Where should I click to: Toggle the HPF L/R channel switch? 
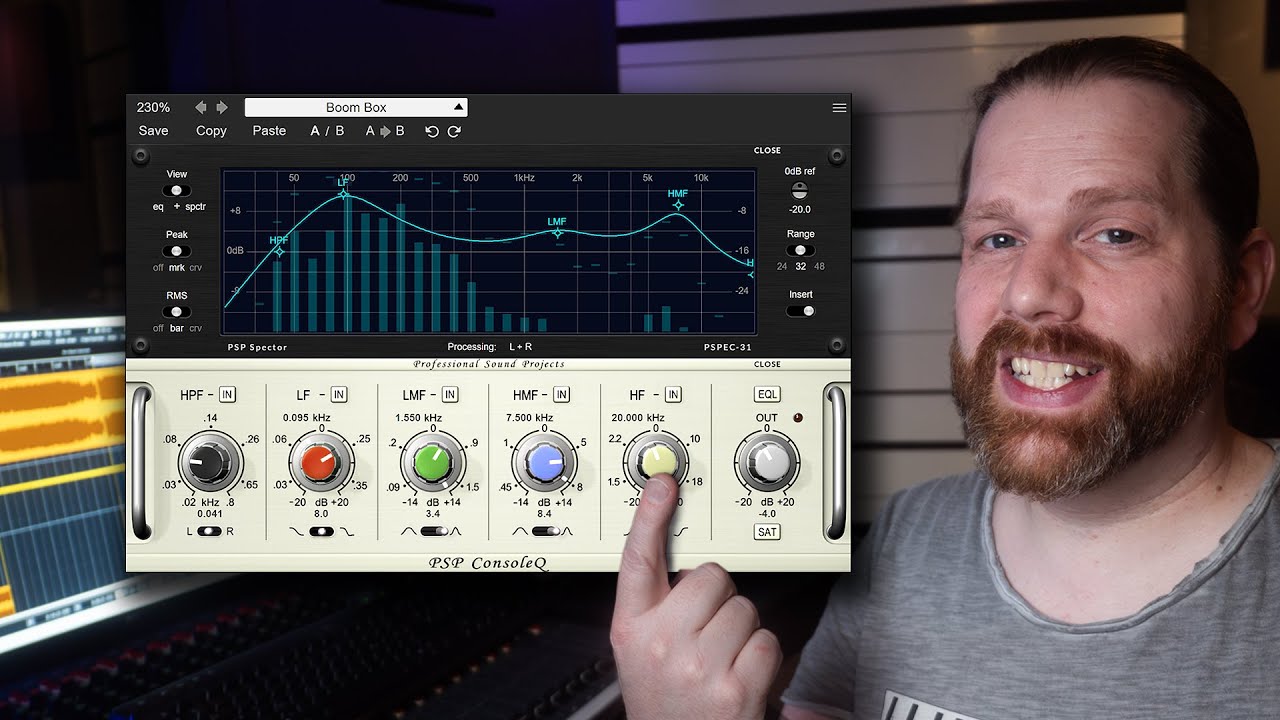(209, 532)
